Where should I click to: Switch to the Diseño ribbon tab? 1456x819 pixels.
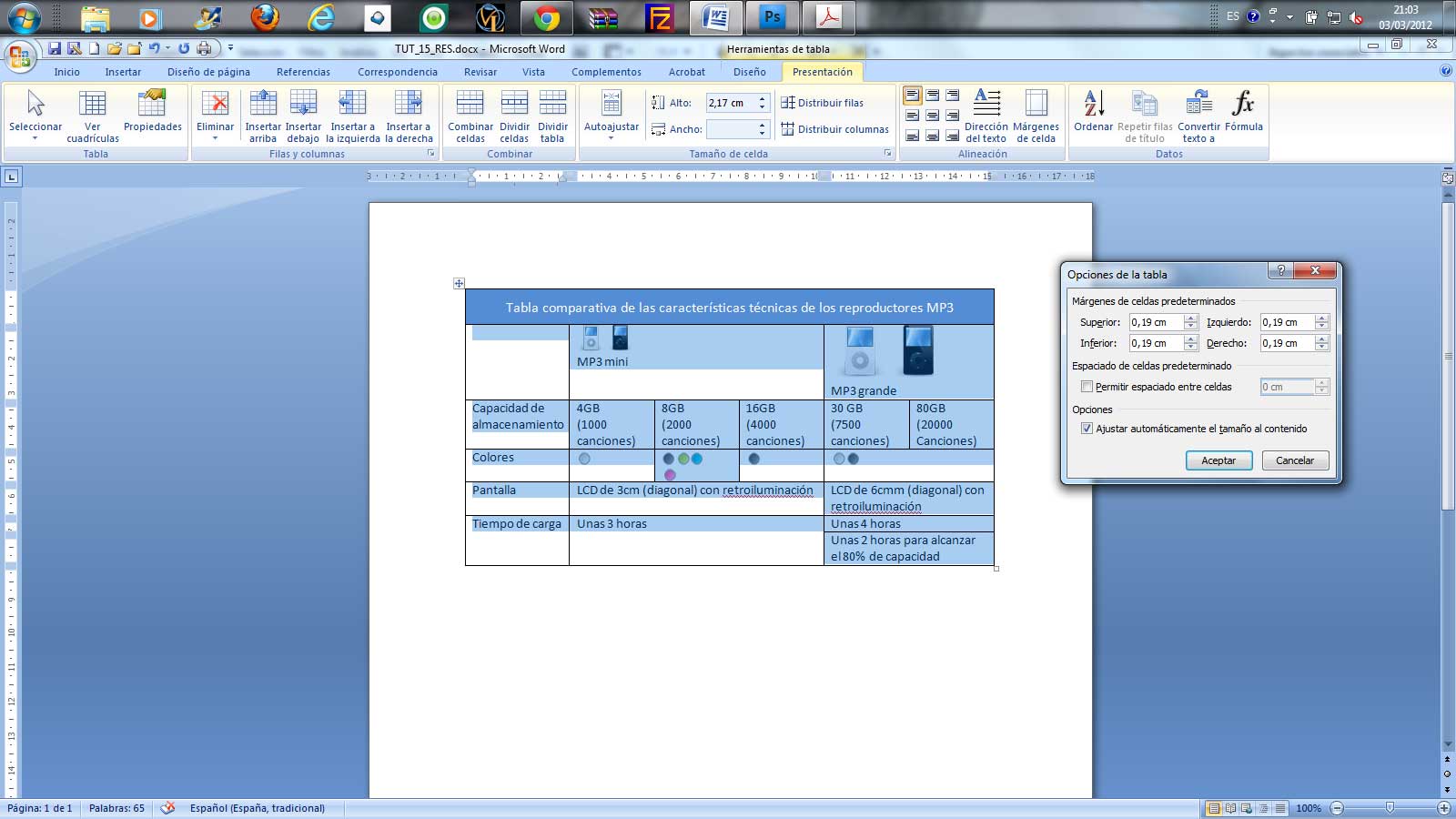coord(749,72)
